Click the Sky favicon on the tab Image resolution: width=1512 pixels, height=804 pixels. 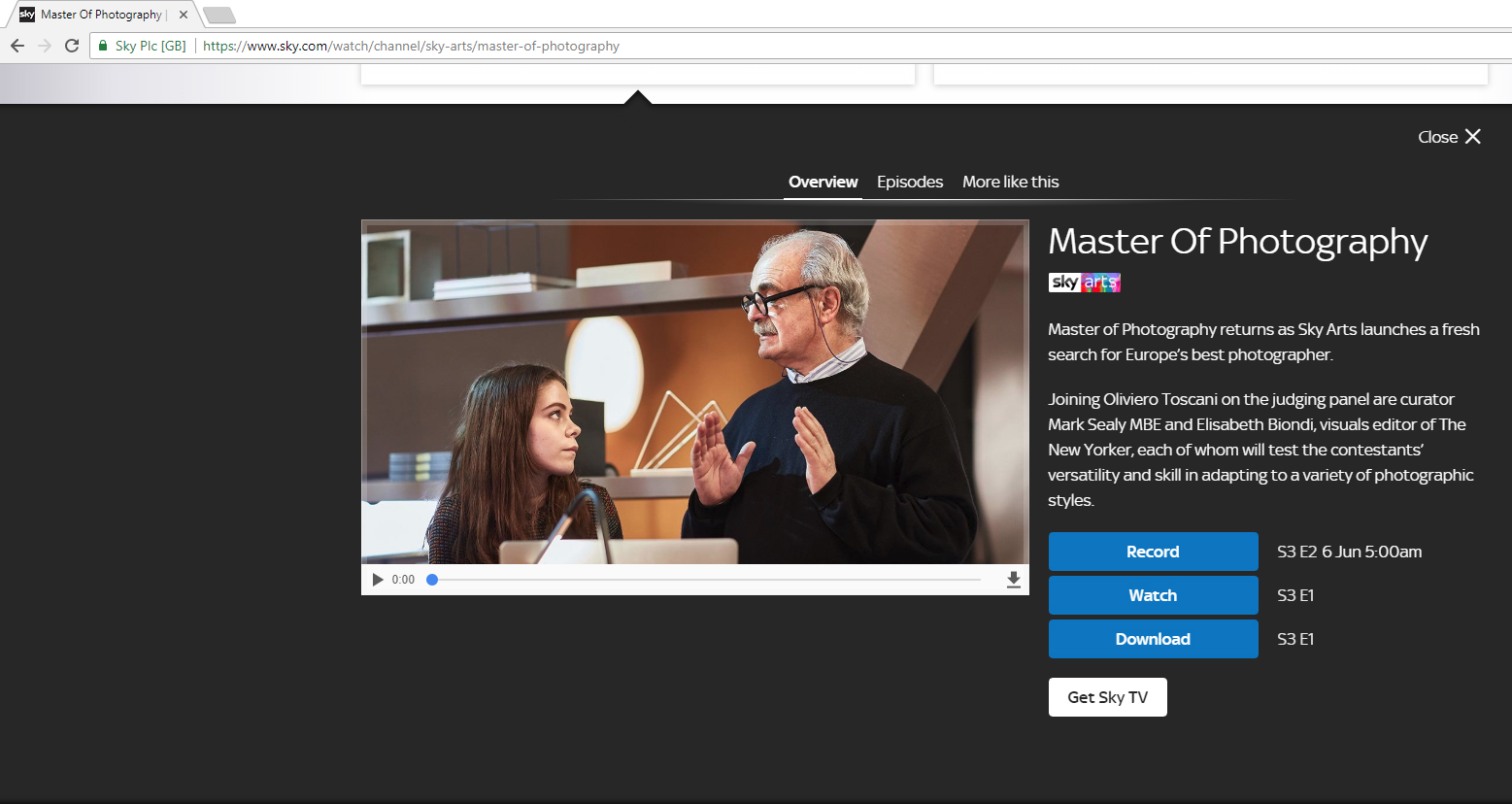[27, 15]
